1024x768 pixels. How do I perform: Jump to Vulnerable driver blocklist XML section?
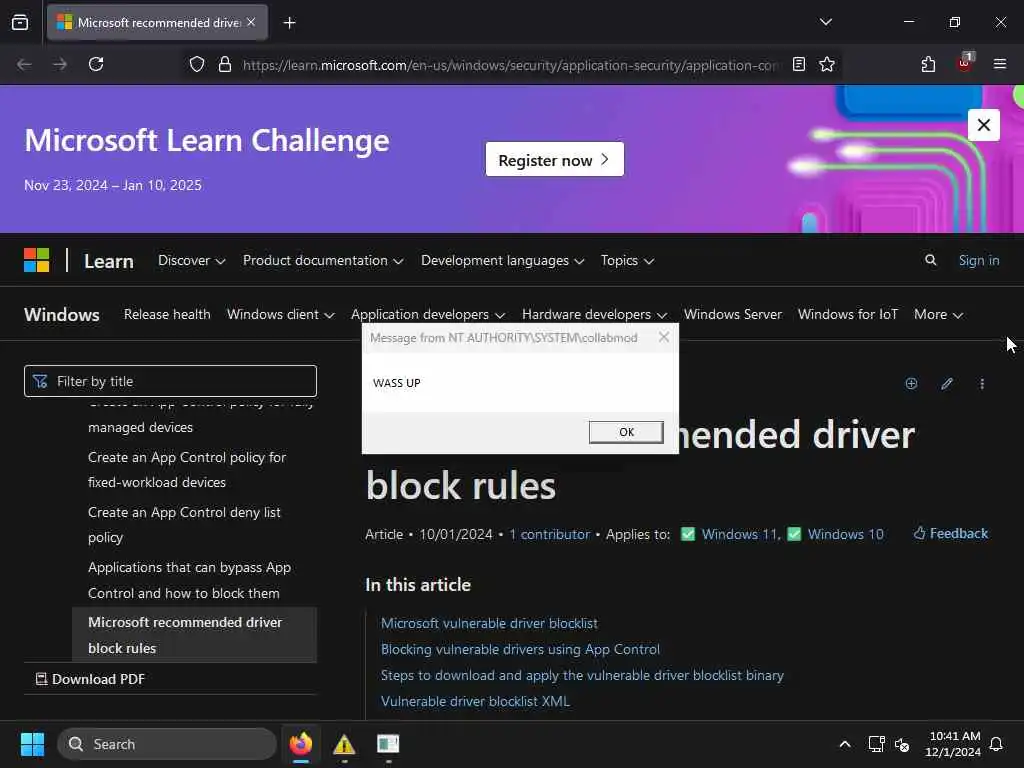[x=475, y=701]
